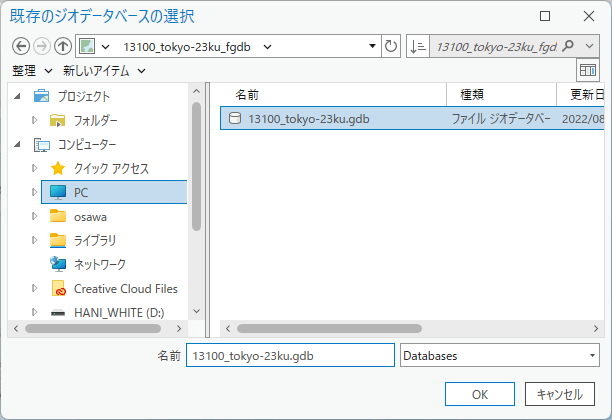
Task: Refresh the folder contents
Action: coord(391,46)
